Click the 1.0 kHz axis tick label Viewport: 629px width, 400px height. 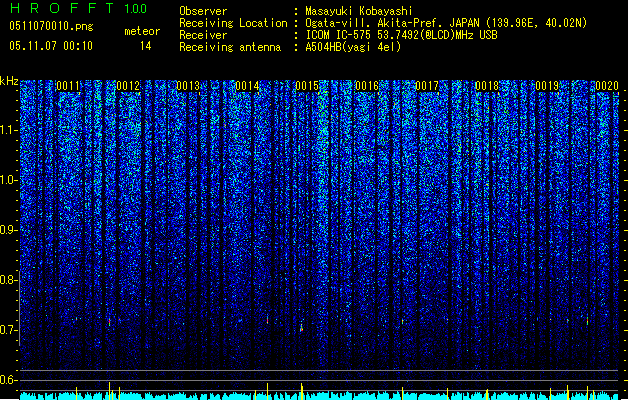8,180
